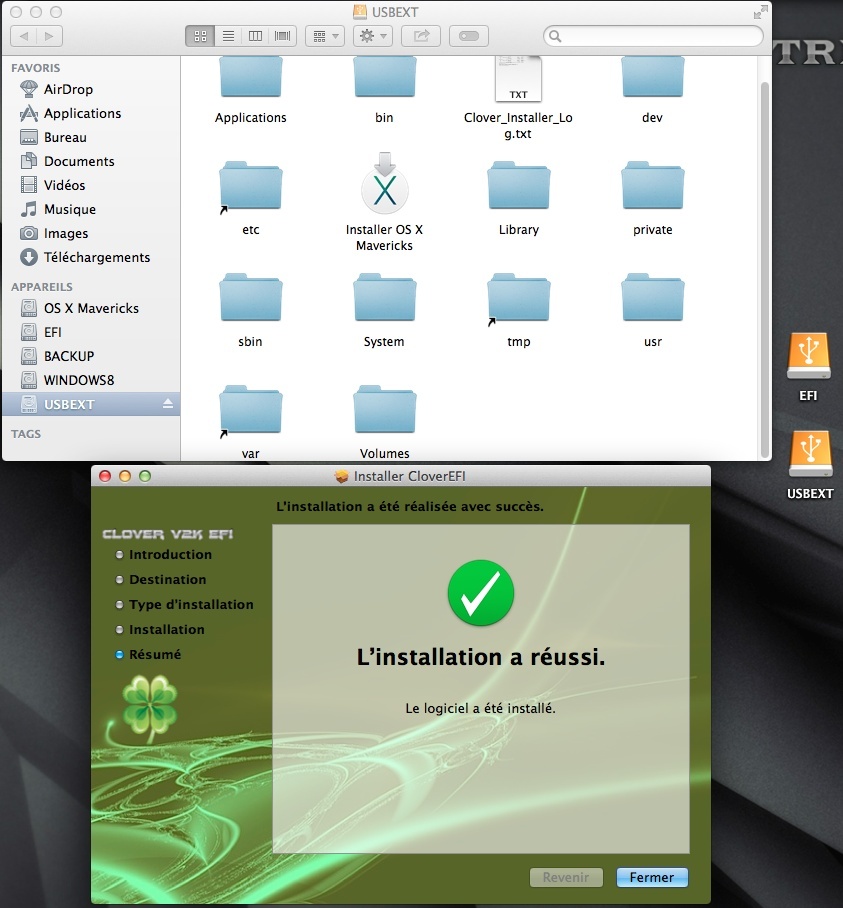Click the green success checkmark icon
Viewport: 843px width, 908px height.
481,592
